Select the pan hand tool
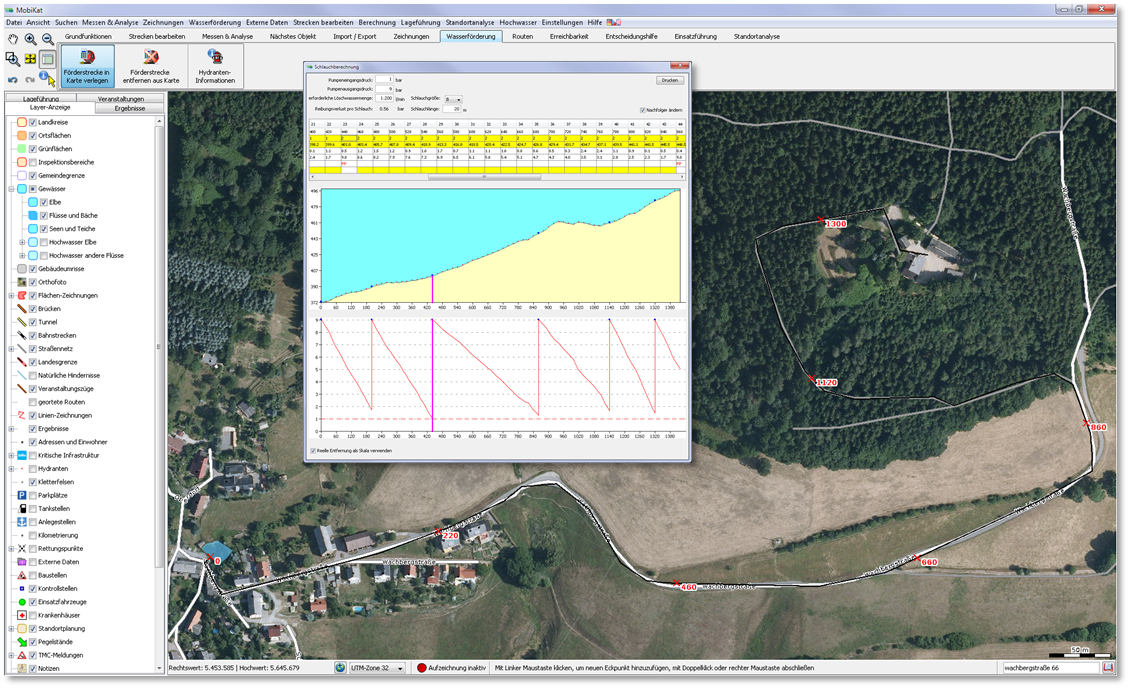This screenshot has height=689, width=1130. [x=12, y=39]
